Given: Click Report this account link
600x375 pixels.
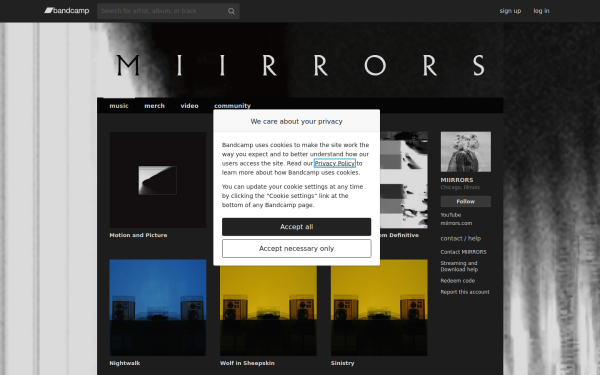Looking at the screenshot, I should point(465,292).
